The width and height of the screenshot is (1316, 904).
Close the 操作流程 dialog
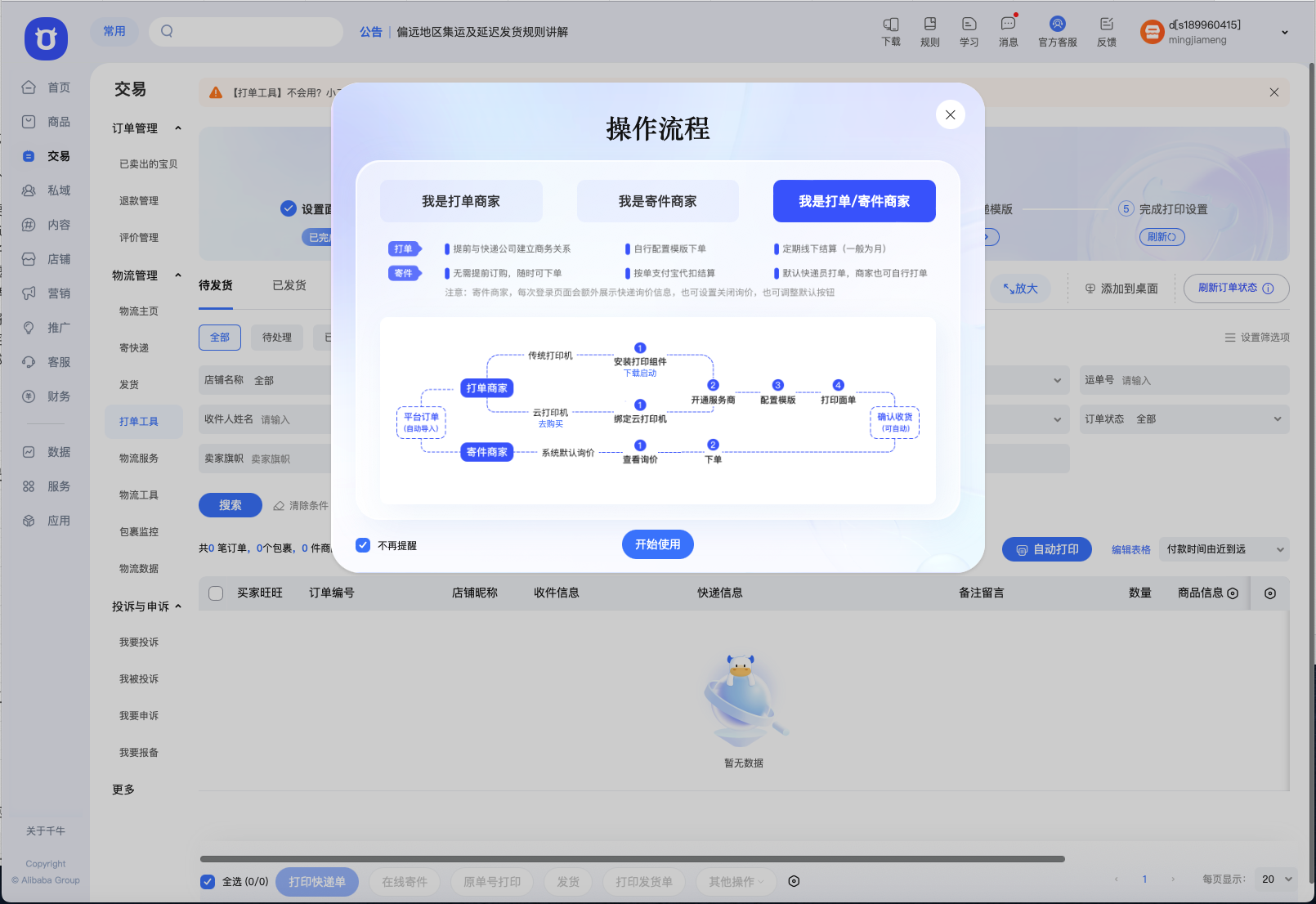click(x=950, y=114)
